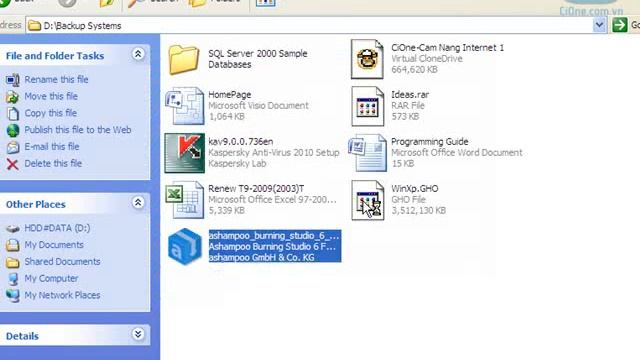Click the My Documents folder icon
640x360 pixels.
(13, 245)
